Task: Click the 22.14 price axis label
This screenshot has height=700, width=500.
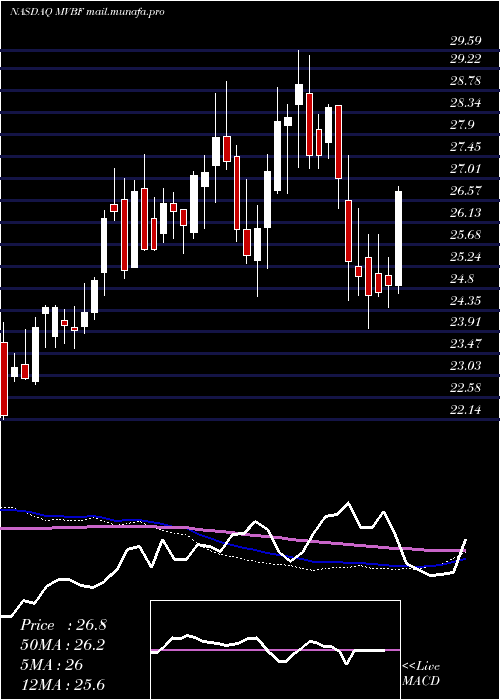Action: click(x=466, y=409)
